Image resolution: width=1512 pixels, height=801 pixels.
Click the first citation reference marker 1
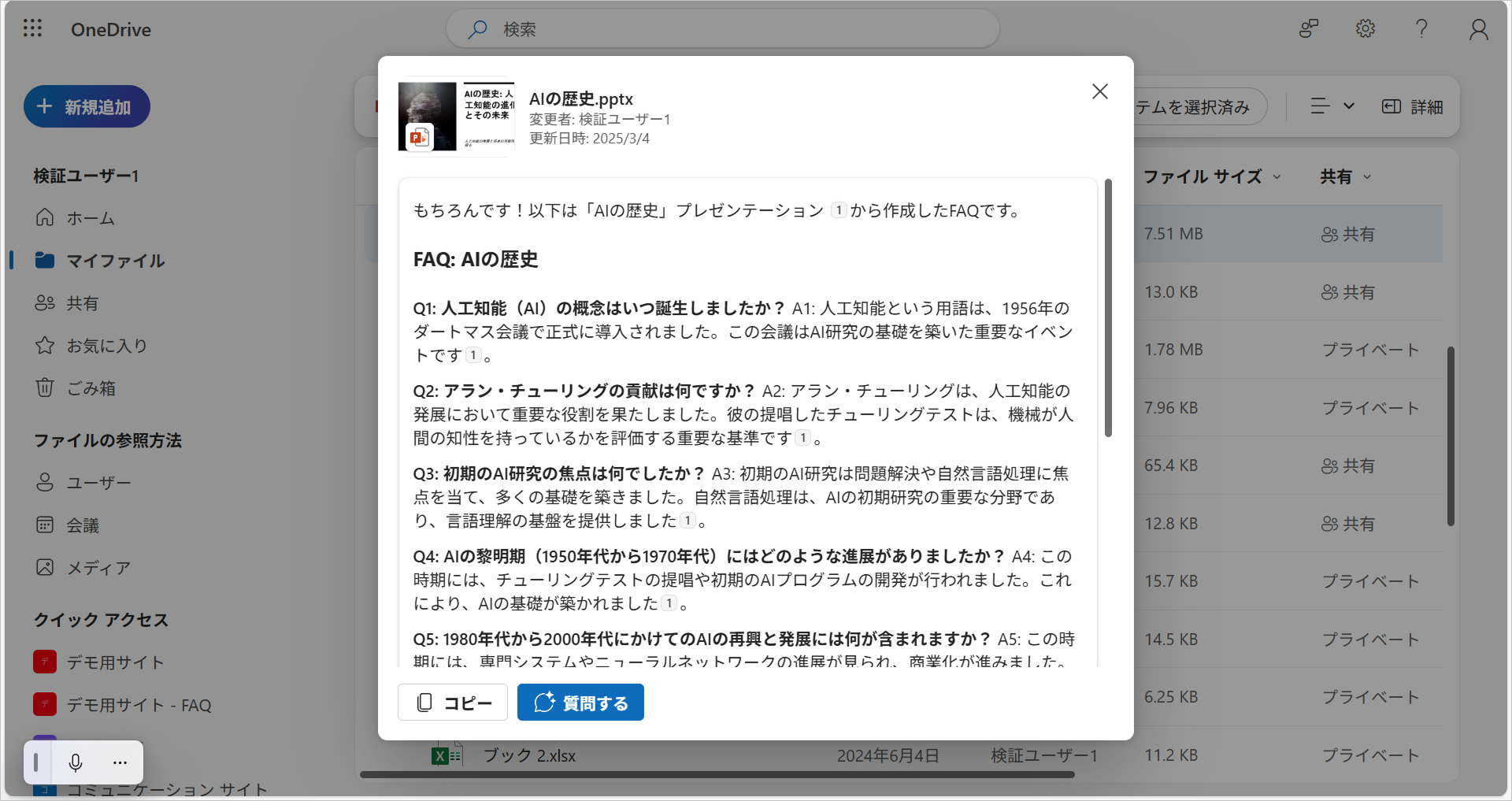(839, 210)
